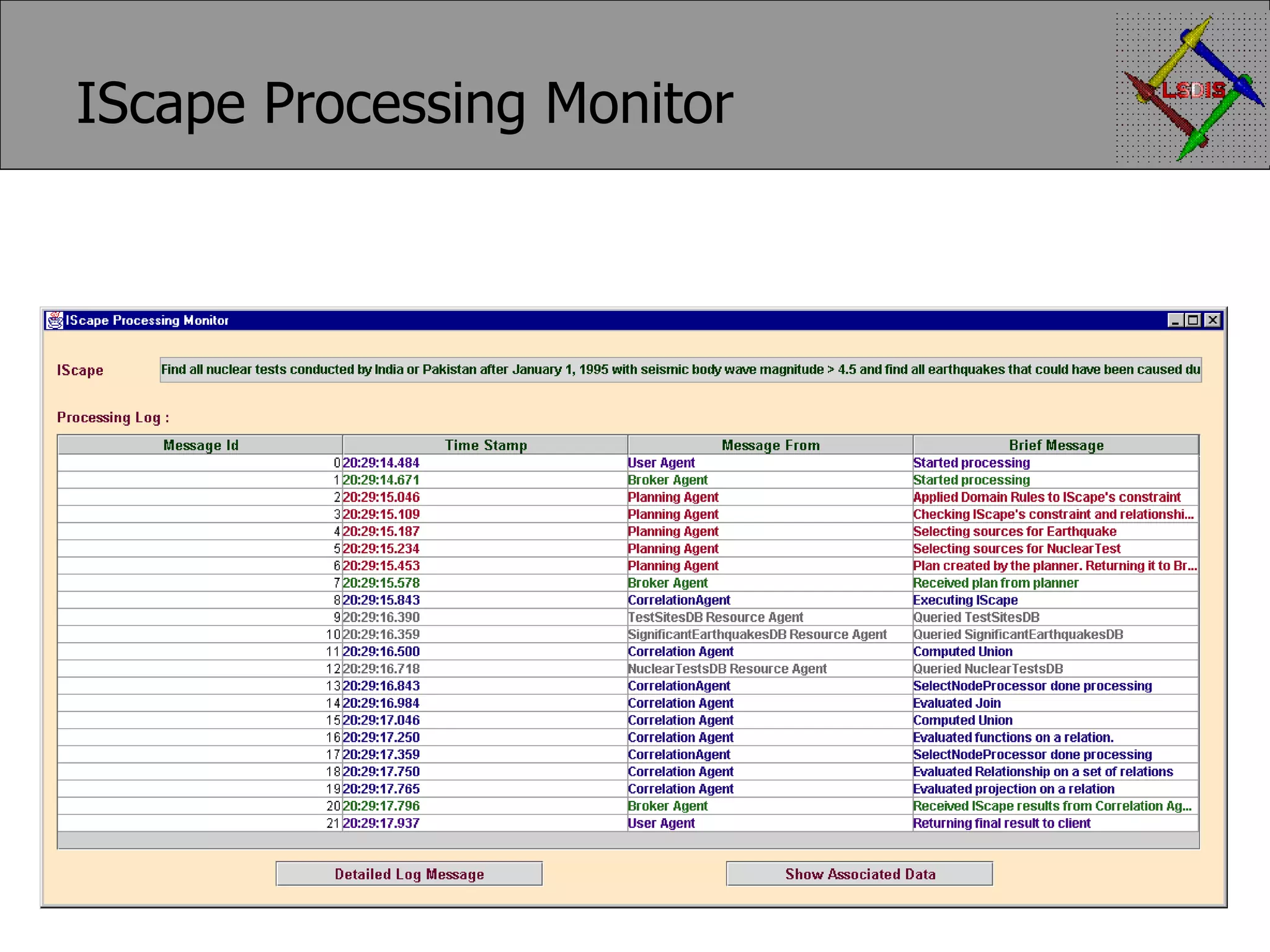Viewport: 1270px width, 952px height.
Task: Select the TestSitesDB Resource Agent row
Action: tap(715, 617)
